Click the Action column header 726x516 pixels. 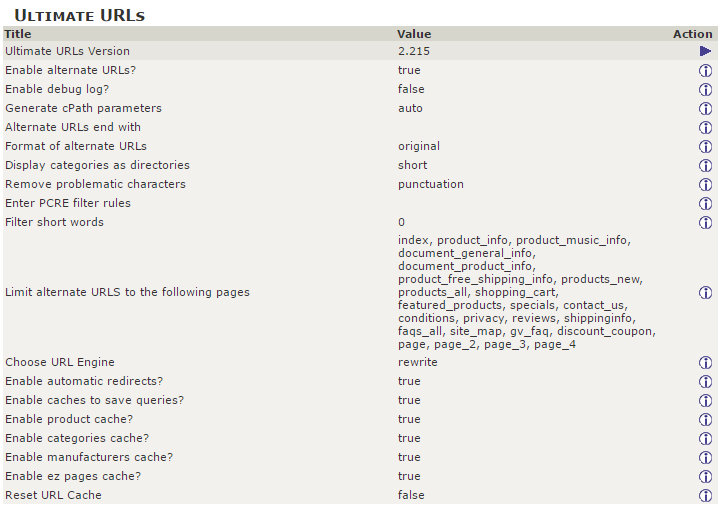coord(692,34)
